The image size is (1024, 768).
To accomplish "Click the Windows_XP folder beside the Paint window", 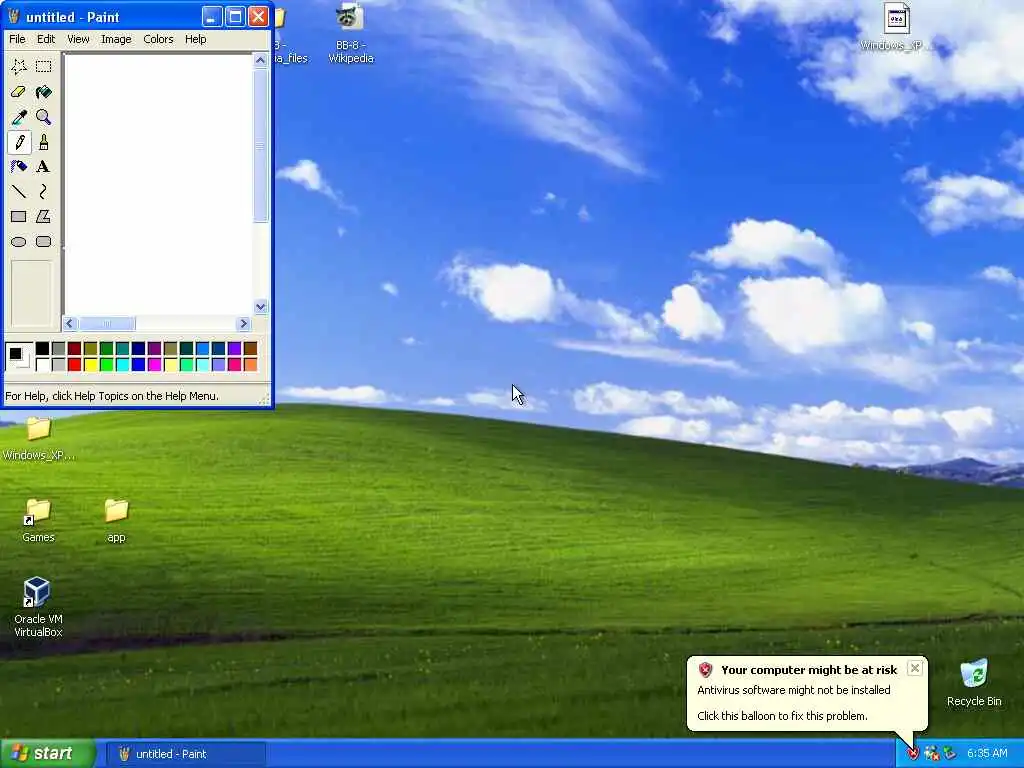I will (x=38, y=439).
